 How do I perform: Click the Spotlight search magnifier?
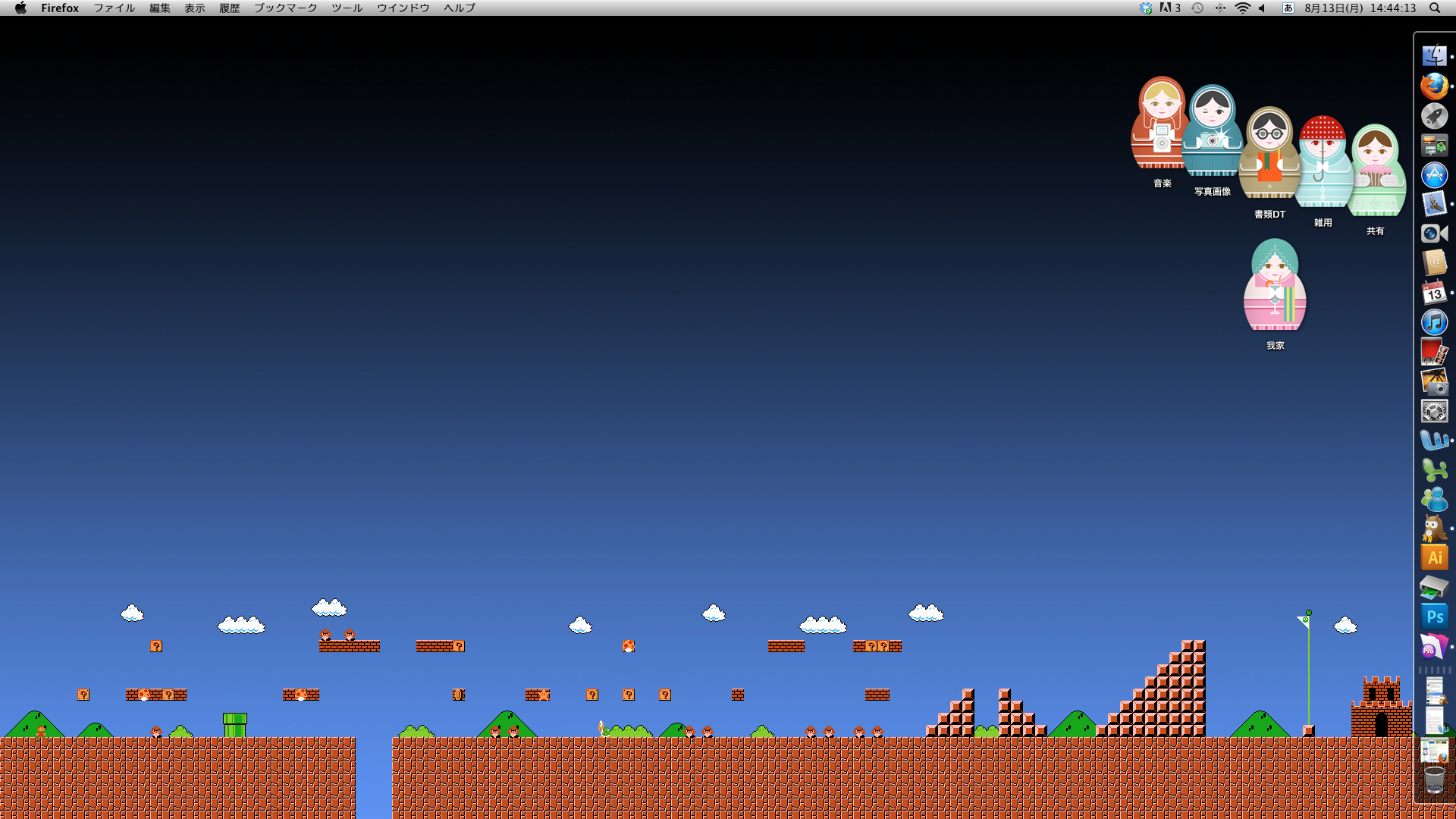pos(1435,8)
